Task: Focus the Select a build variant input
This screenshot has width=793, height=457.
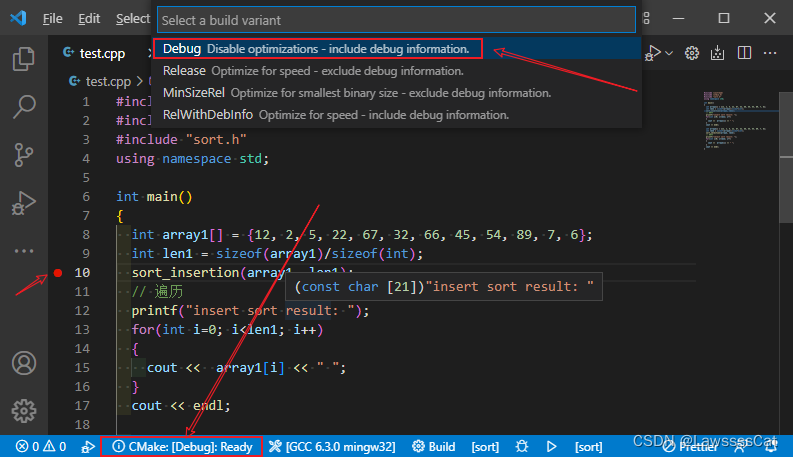Action: point(396,20)
